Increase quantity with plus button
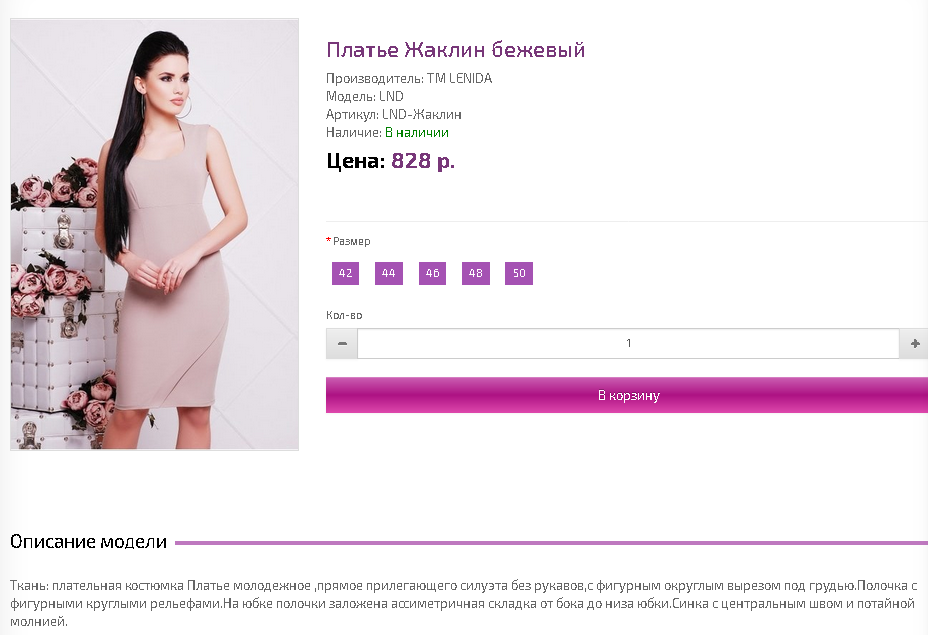Viewport: 928px width, 635px height. (914, 343)
